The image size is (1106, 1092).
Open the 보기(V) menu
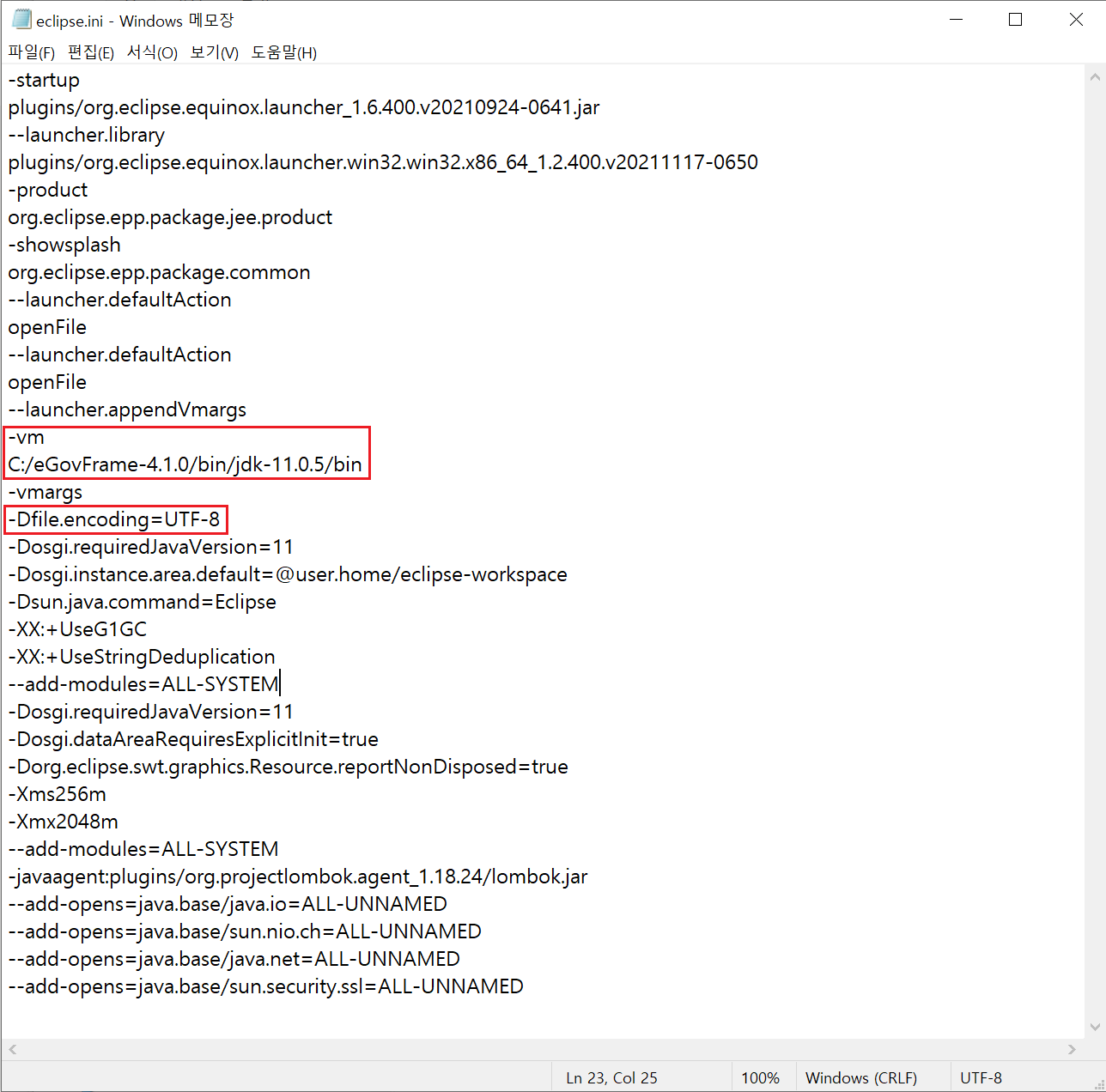point(214,53)
